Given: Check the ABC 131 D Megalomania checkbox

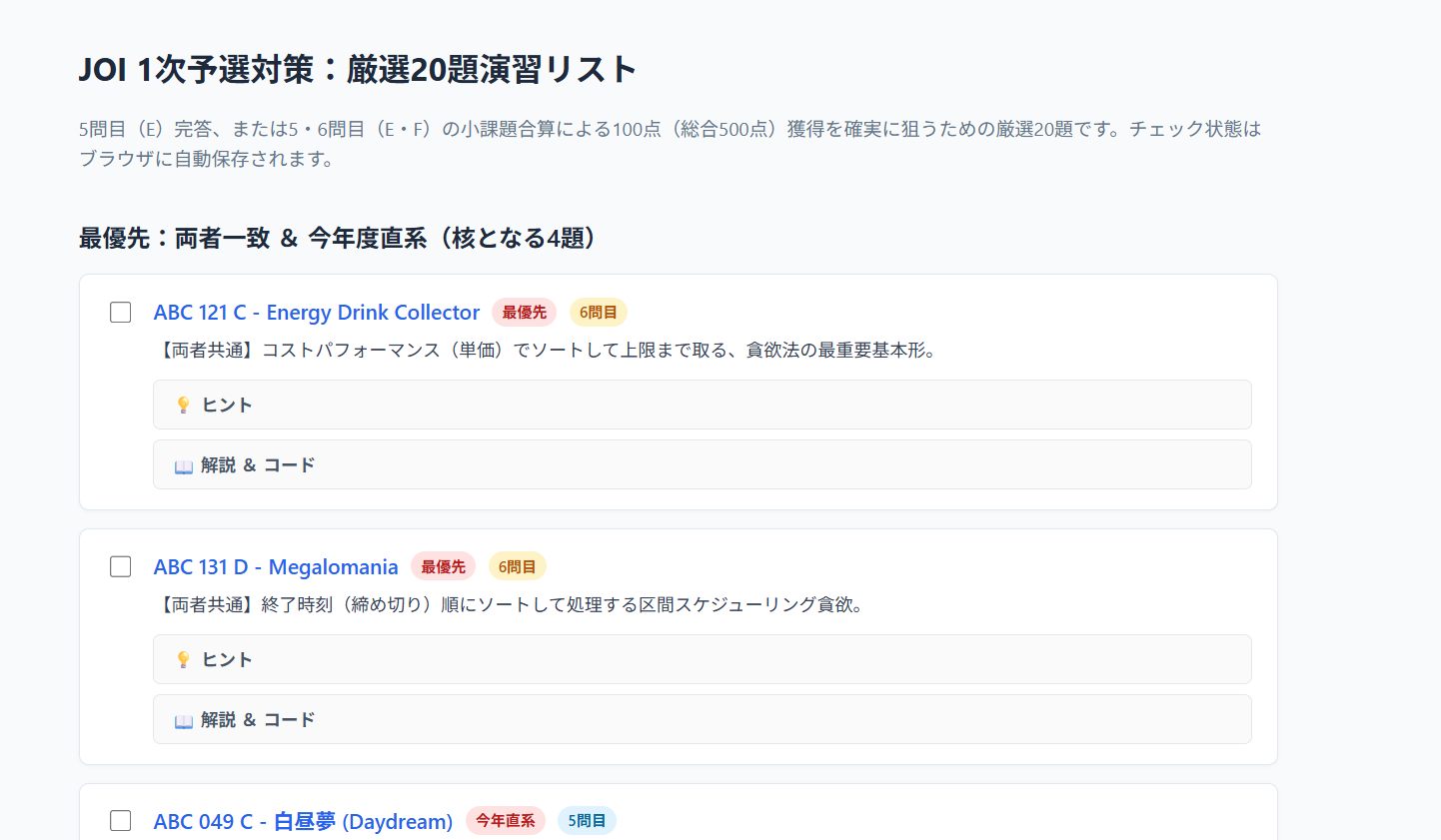Looking at the screenshot, I should pyautogui.click(x=121, y=567).
